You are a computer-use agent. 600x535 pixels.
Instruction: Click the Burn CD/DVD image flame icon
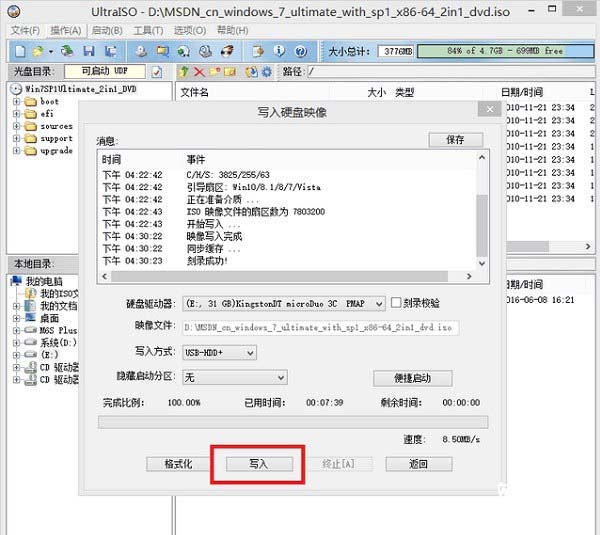pyautogui.click(x=227, y=51)
